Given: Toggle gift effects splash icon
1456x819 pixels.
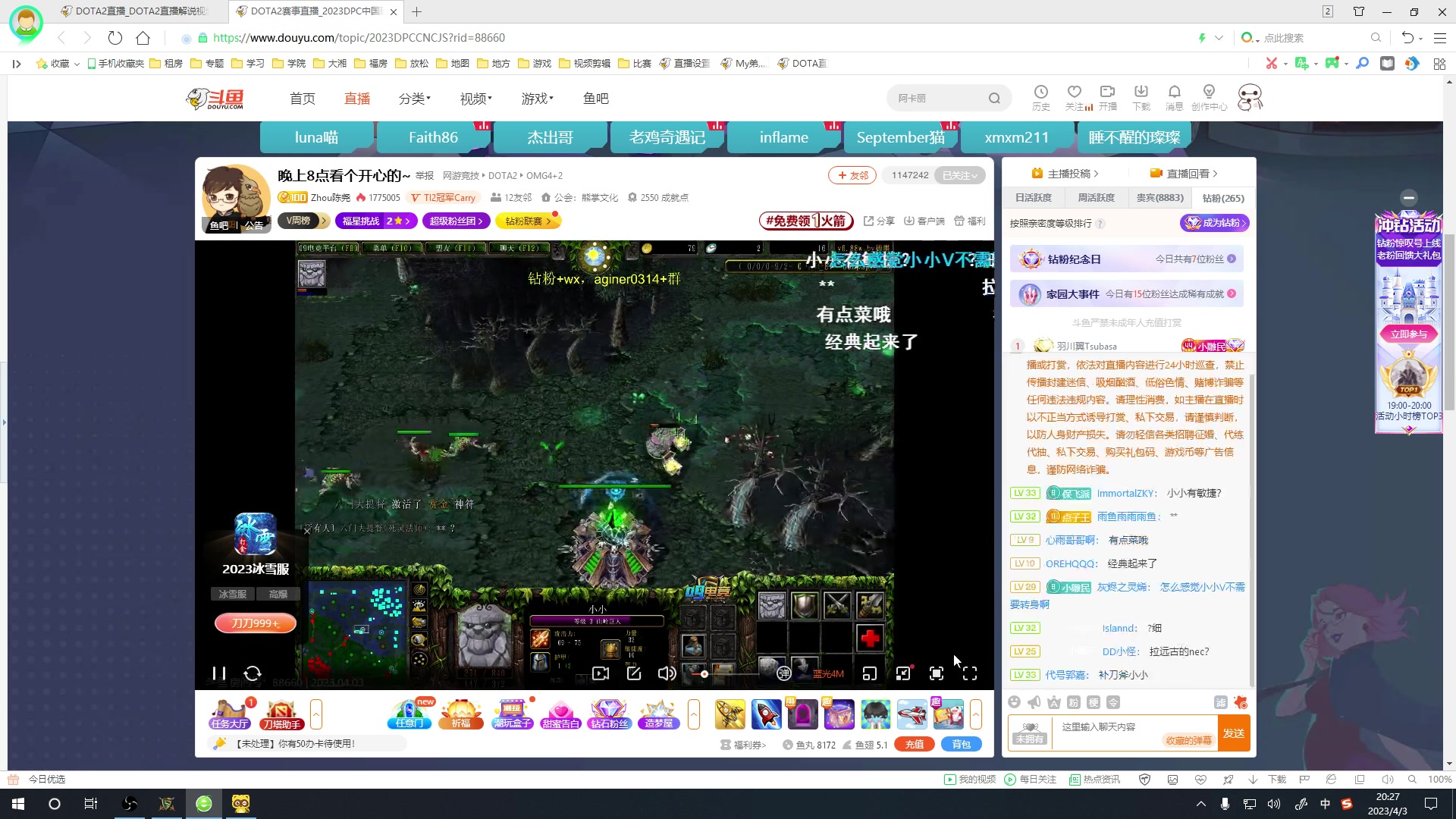Looking at the screenshot, I should point(1241,702).
